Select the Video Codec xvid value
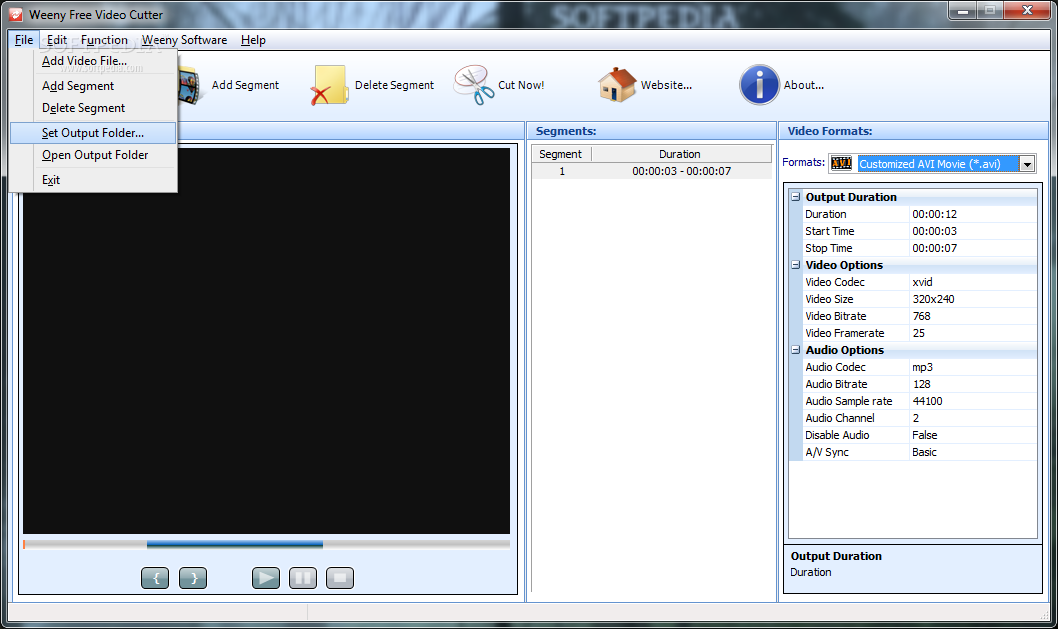The image size is (1058, 629). click(x=973, y=282)
